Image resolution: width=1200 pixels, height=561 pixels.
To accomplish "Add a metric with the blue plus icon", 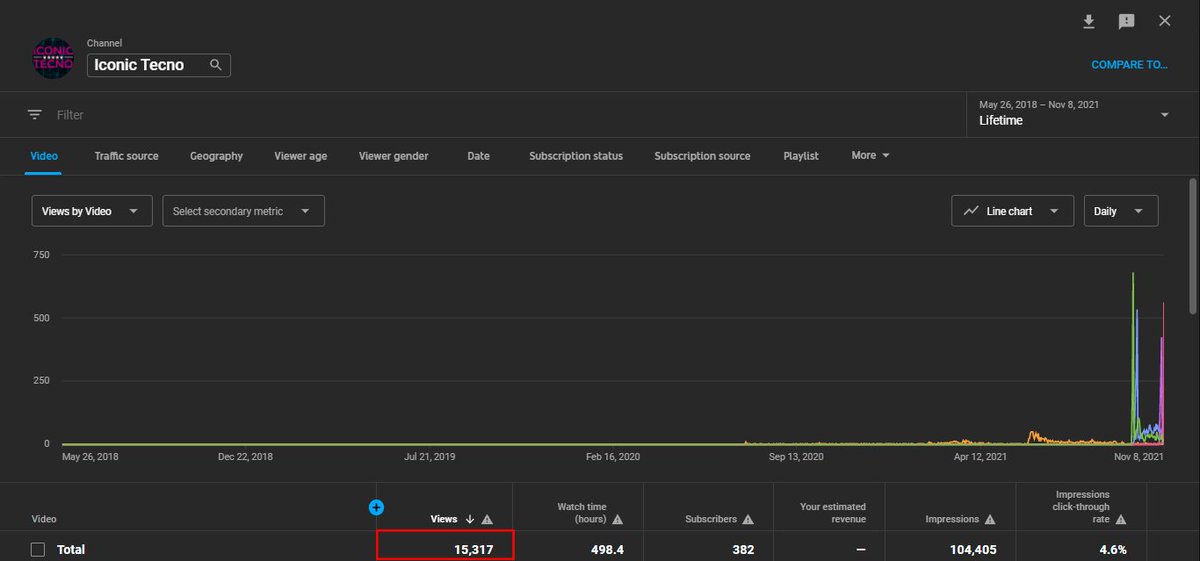I will point(377,507).
